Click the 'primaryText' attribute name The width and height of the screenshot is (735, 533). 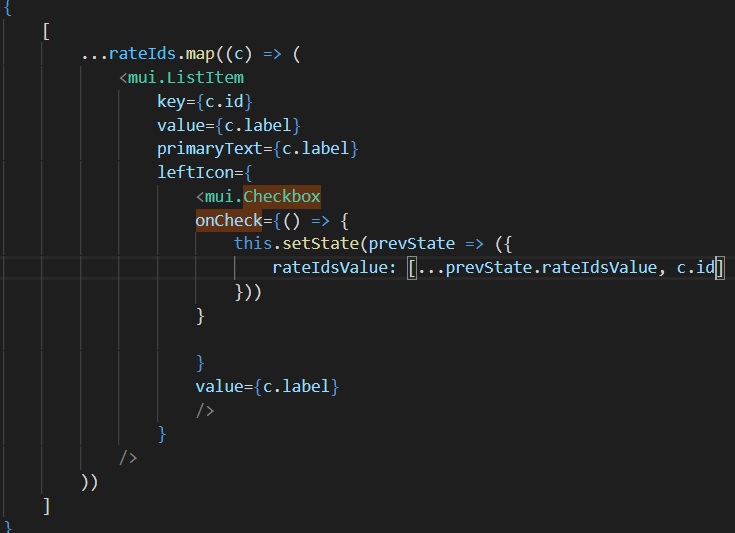(x=210, y=149)
